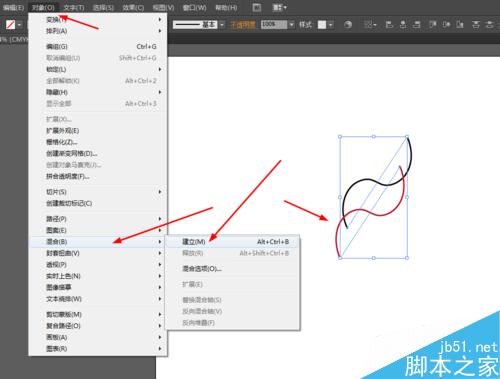
Task: Choose 混合选项(O)... in blend submenu
Action: pos(233,269)
